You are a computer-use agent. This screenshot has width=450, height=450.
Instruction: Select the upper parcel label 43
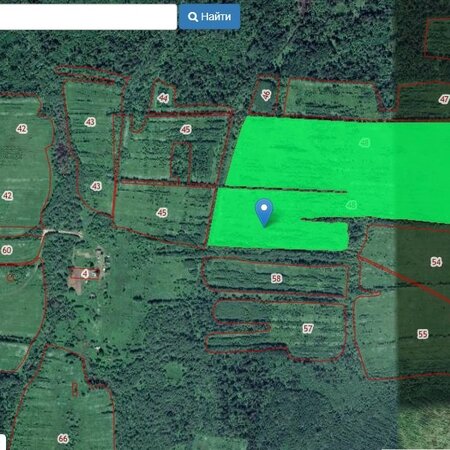[x=90, y=122]
